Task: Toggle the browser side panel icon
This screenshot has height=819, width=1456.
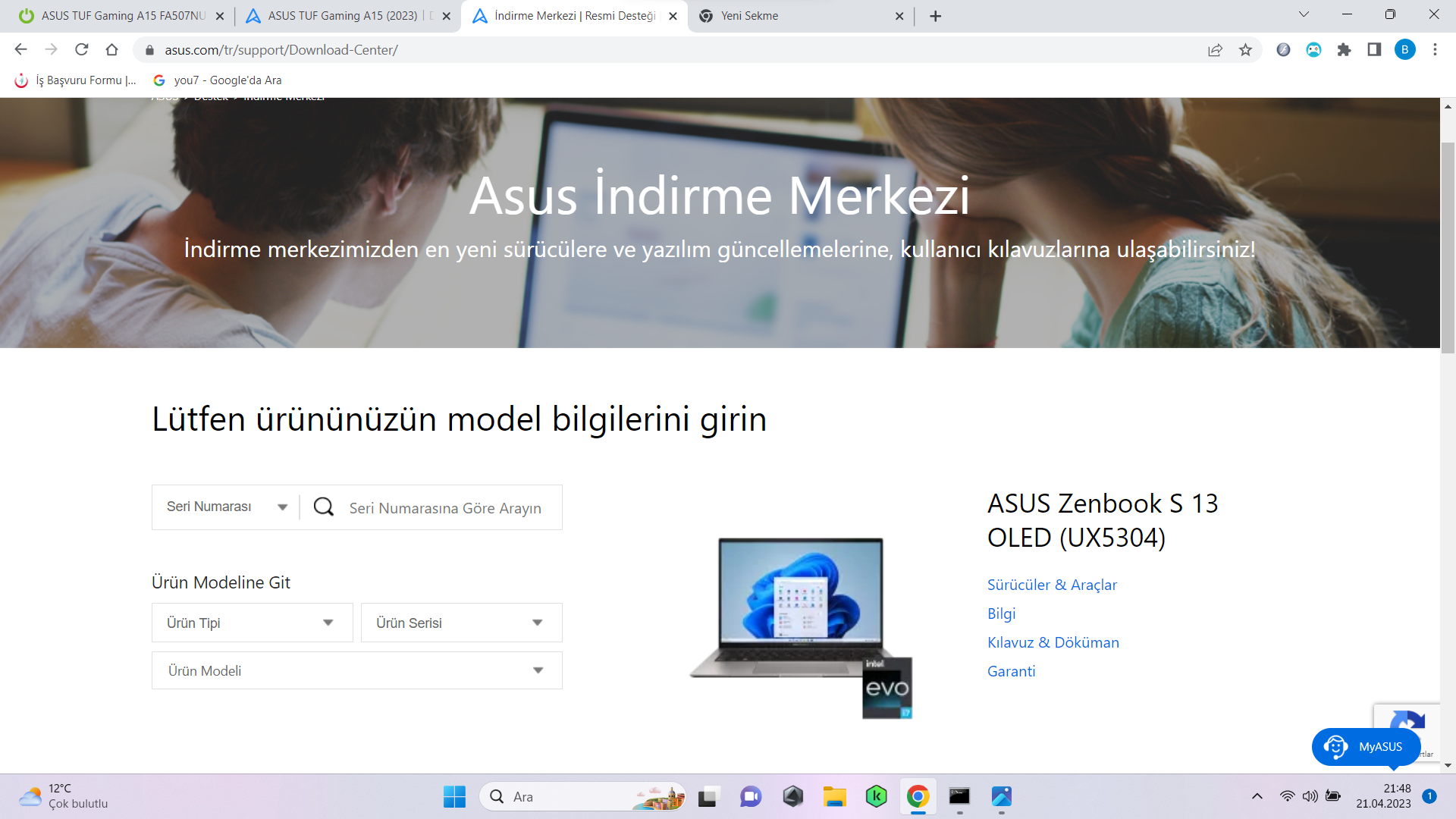Action: click(1374, 50)
